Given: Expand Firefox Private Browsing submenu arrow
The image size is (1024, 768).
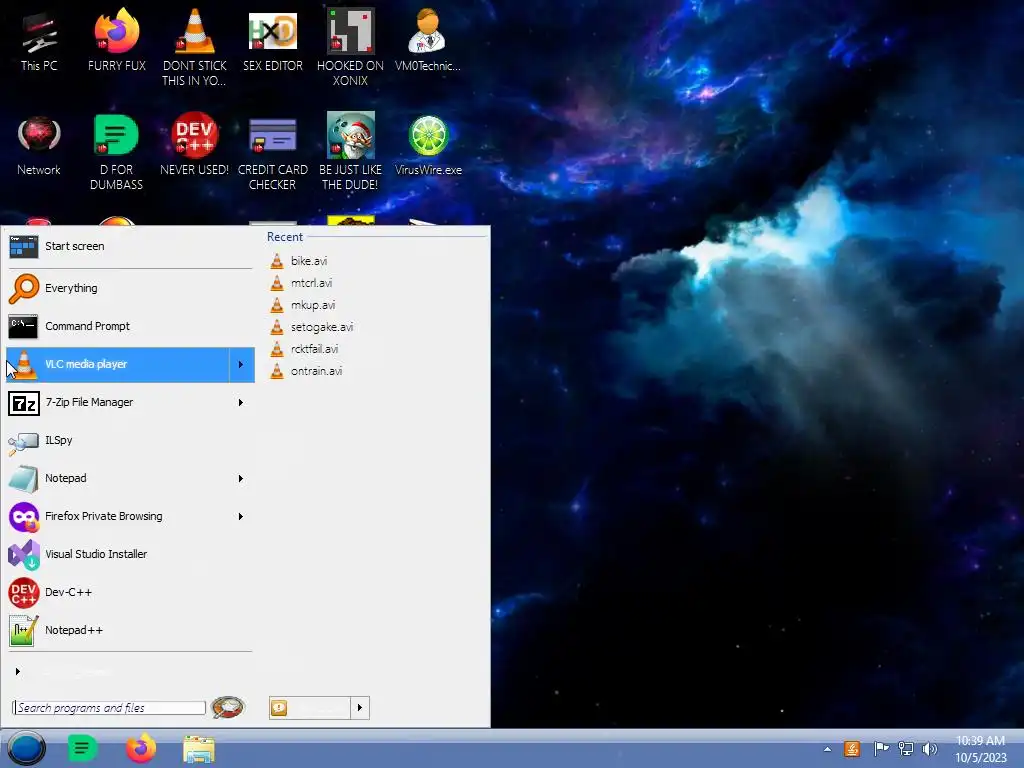Looking at the screenshot, I should click(x=241, y=516).
